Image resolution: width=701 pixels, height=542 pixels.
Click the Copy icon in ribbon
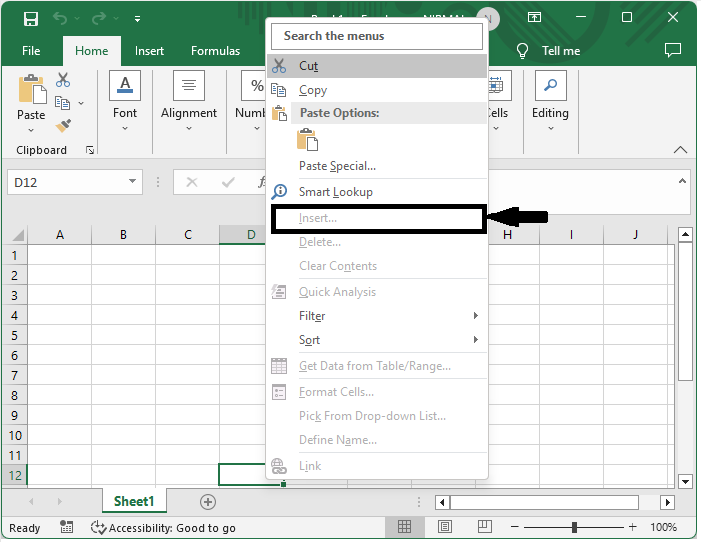(x=62, y=103)
